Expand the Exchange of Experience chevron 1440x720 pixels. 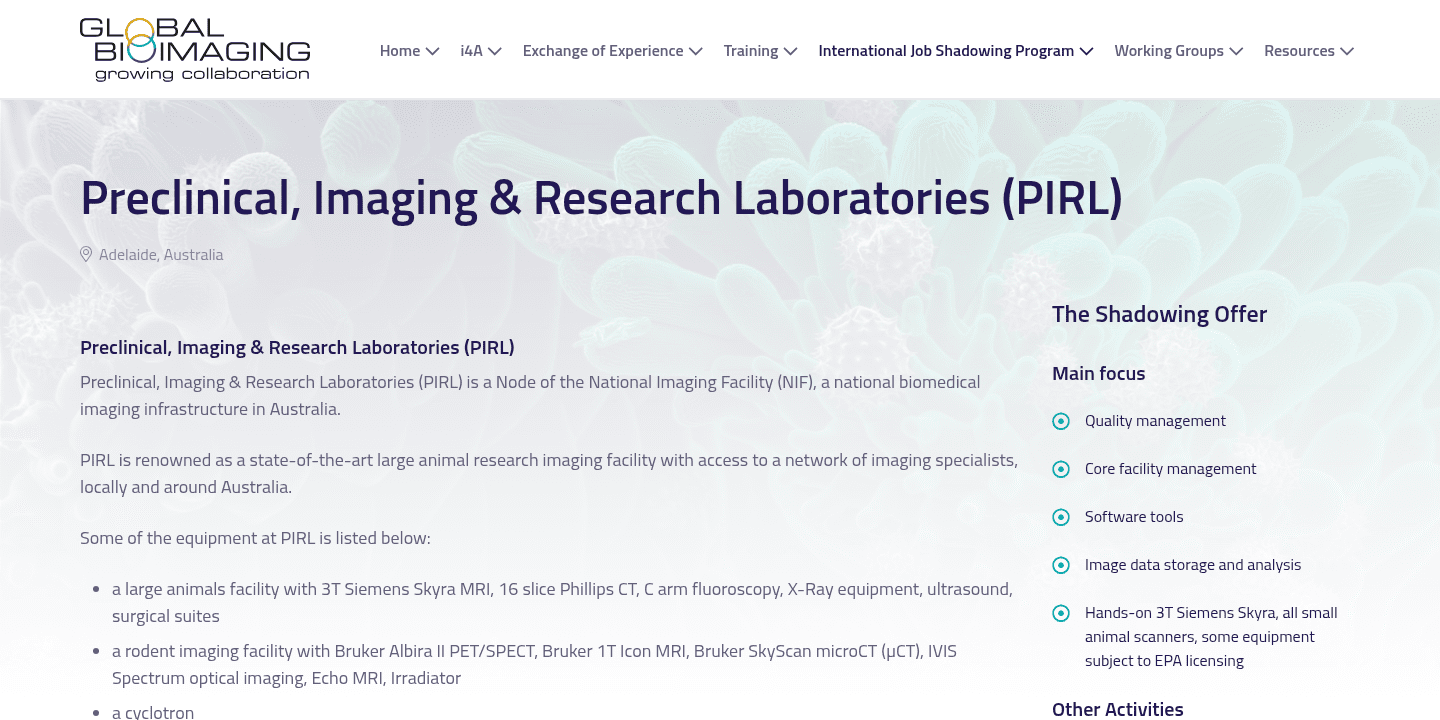tap(696, 51)
